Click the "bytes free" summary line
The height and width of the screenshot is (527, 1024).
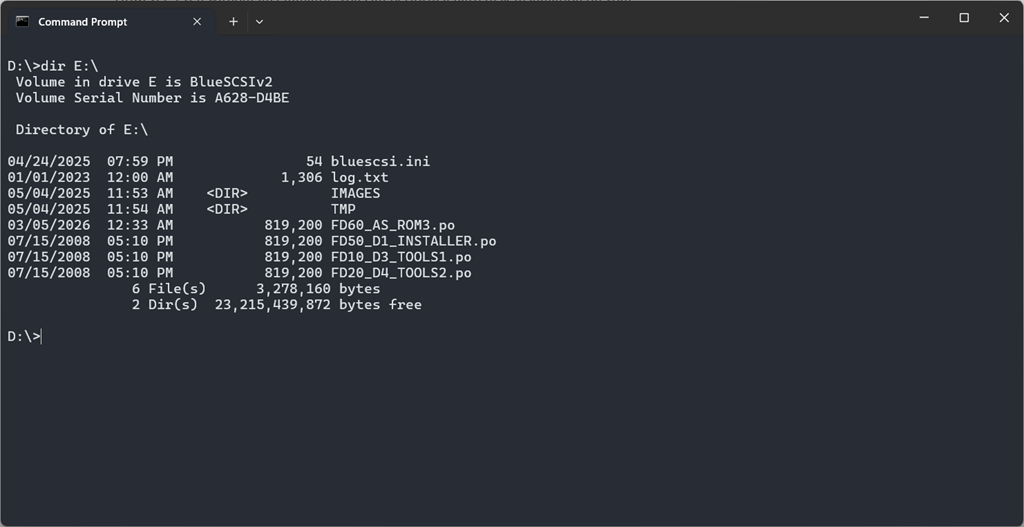tap(380, 305)
